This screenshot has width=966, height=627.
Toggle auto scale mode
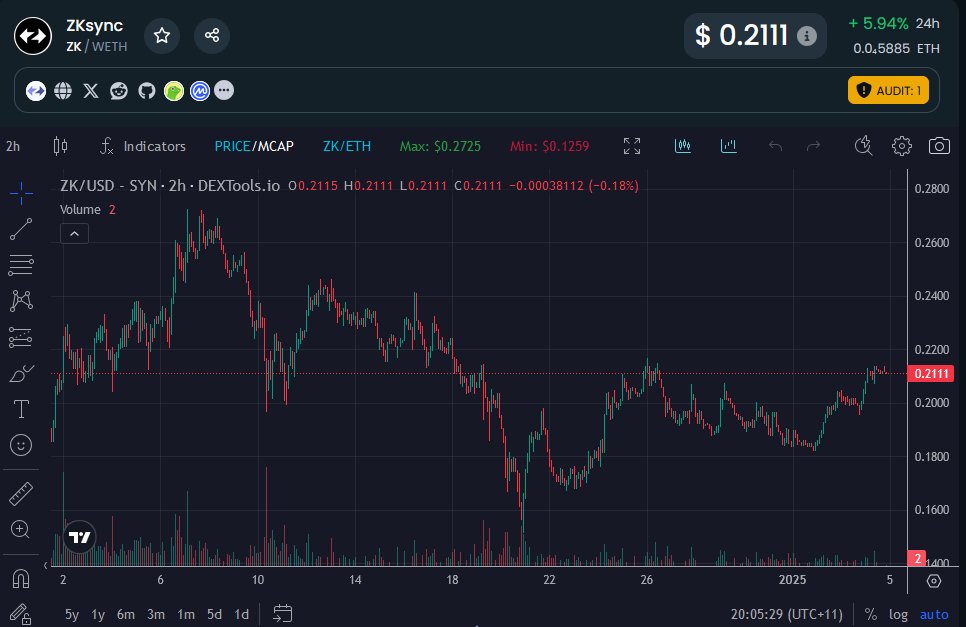click(934, 614)
